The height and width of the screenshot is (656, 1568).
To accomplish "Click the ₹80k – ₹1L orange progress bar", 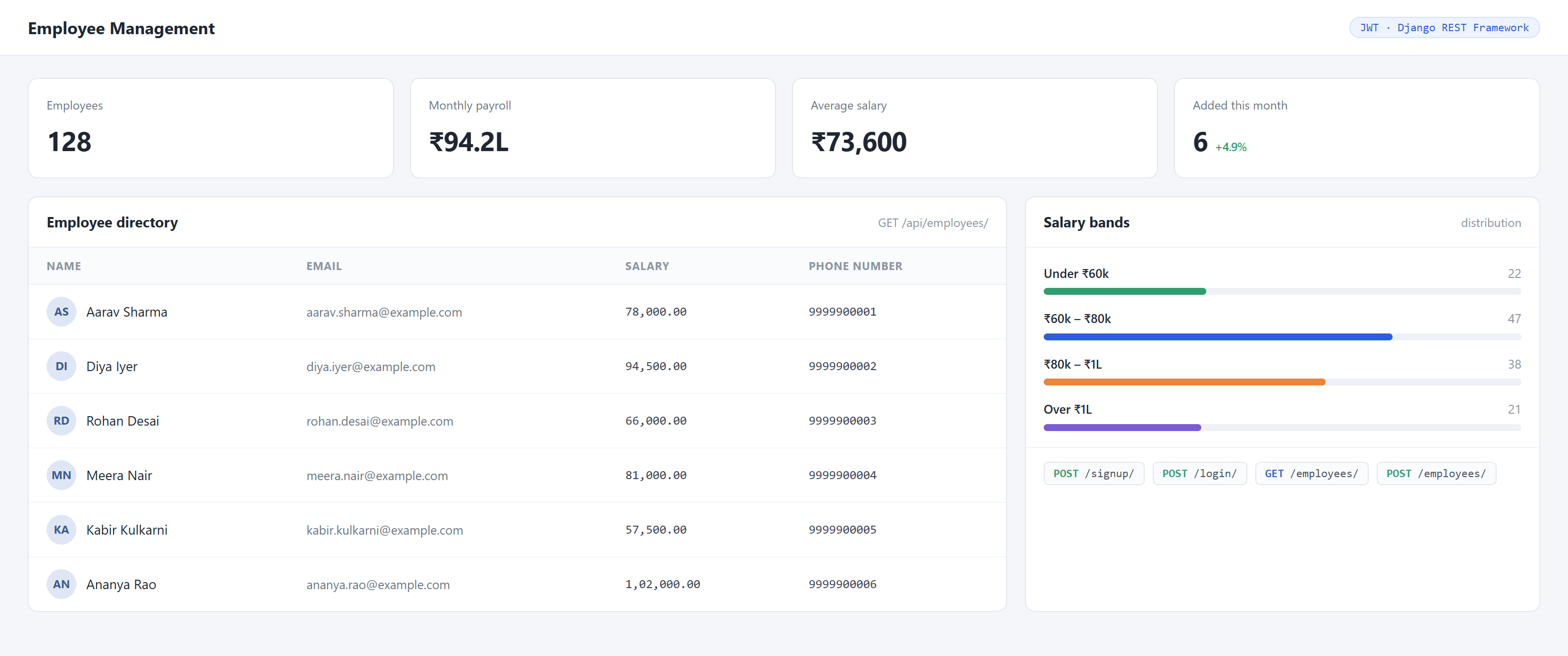I will coord(1184,382).
